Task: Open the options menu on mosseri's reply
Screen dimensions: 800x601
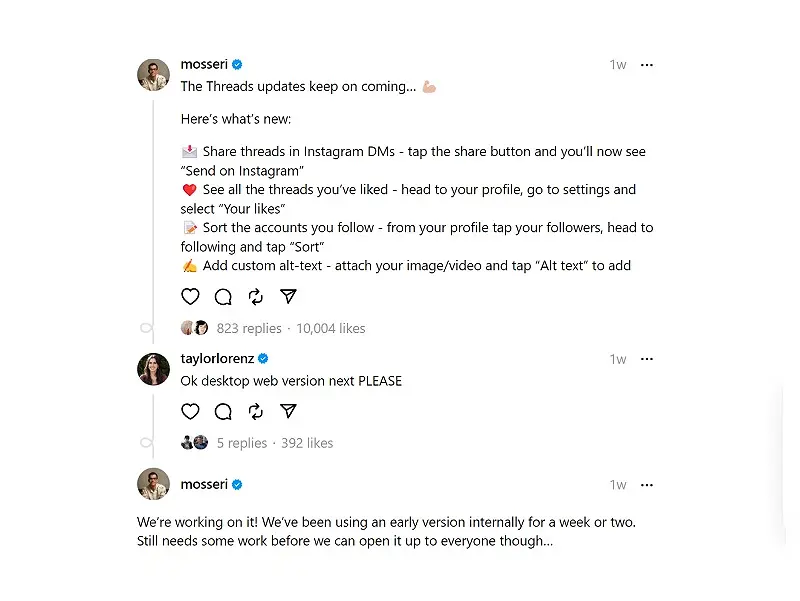Action: pos(646,484)
